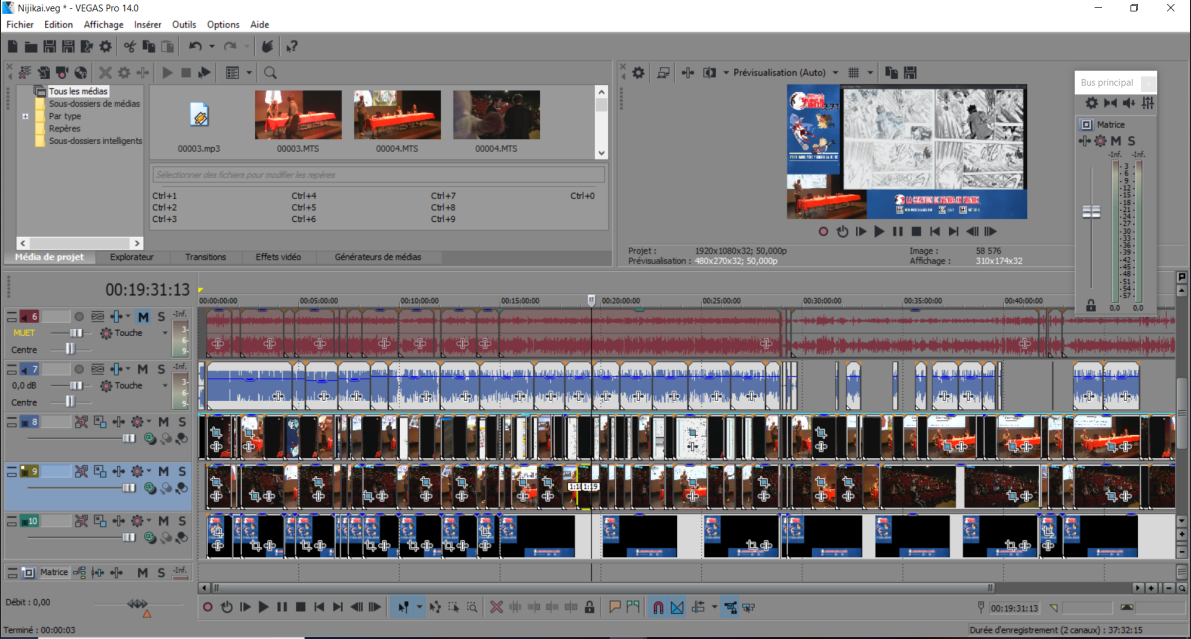Image resolution: width=1191 pixels, height=639 pixels.
Task: Click the 00:20:00:00 mark on timeline ruler
Action: (x=621, y=301)
